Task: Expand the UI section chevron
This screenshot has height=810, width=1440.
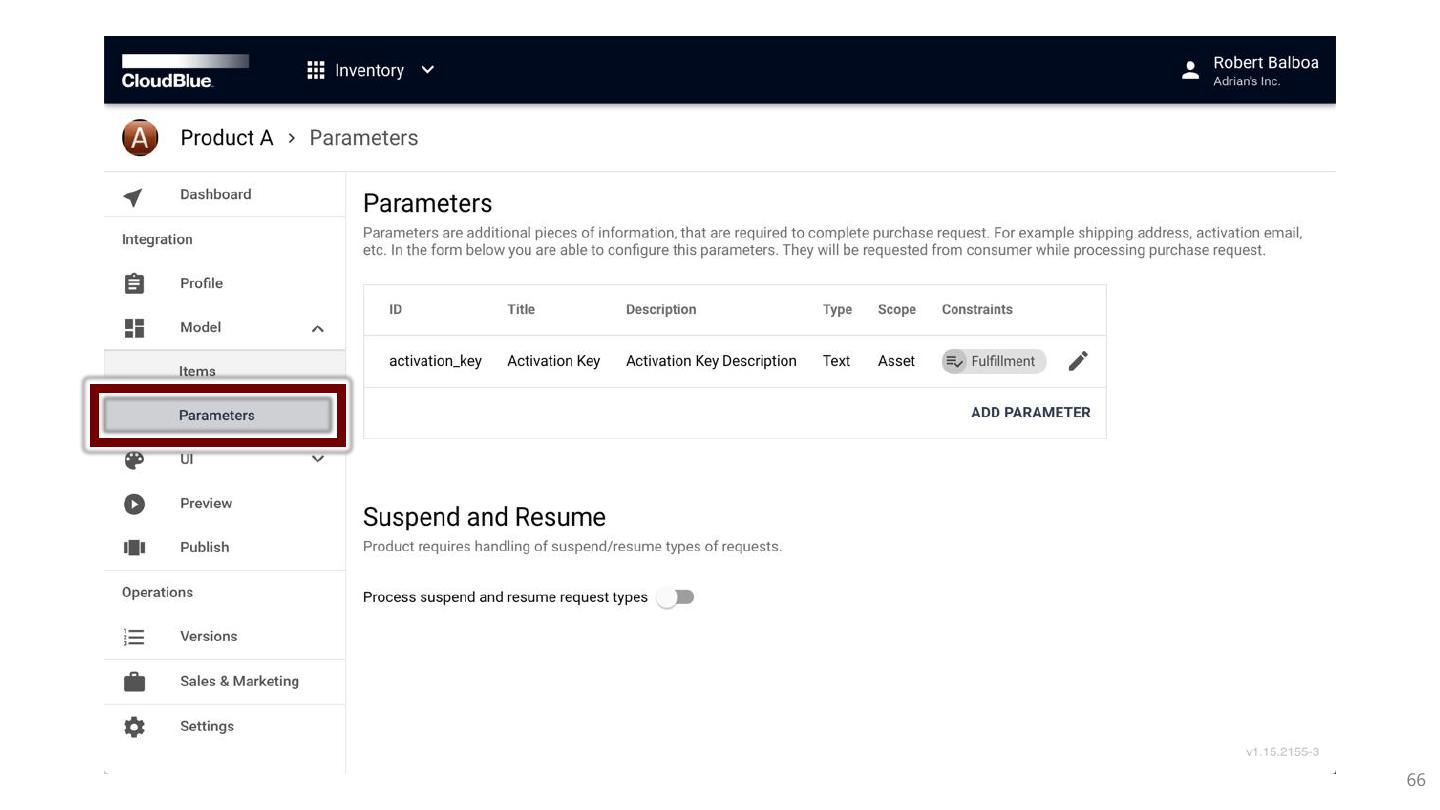Action: tap(318, 459)
